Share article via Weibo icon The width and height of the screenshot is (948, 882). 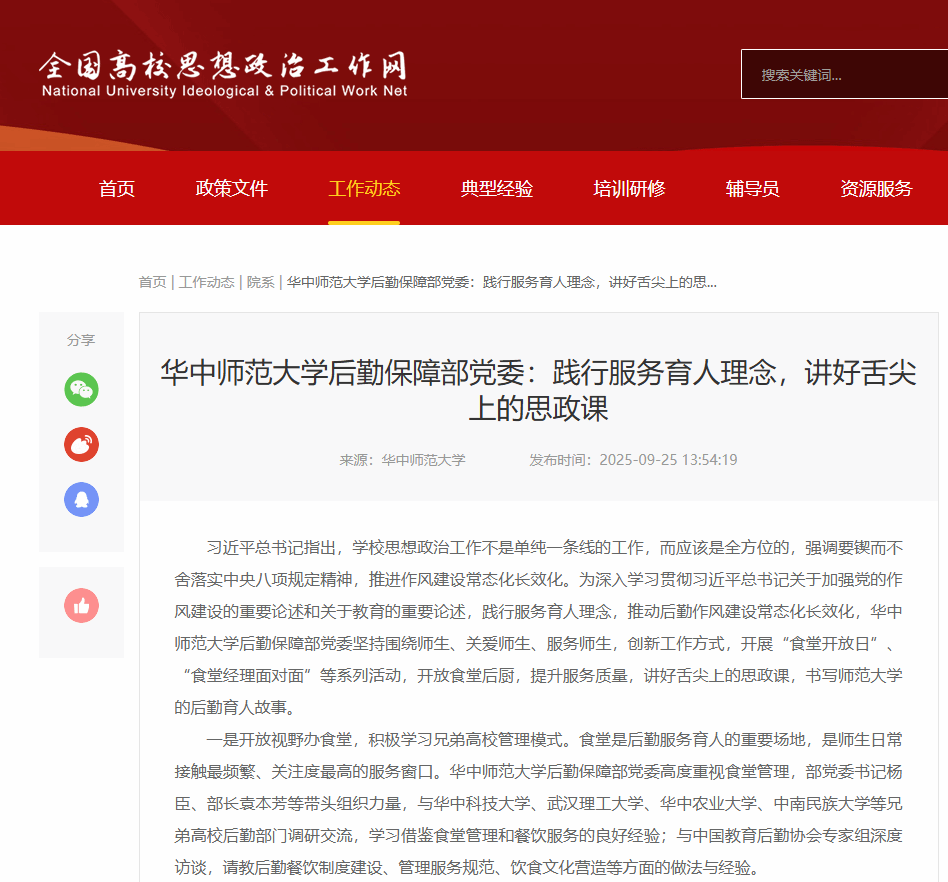(x=81, y=444)
